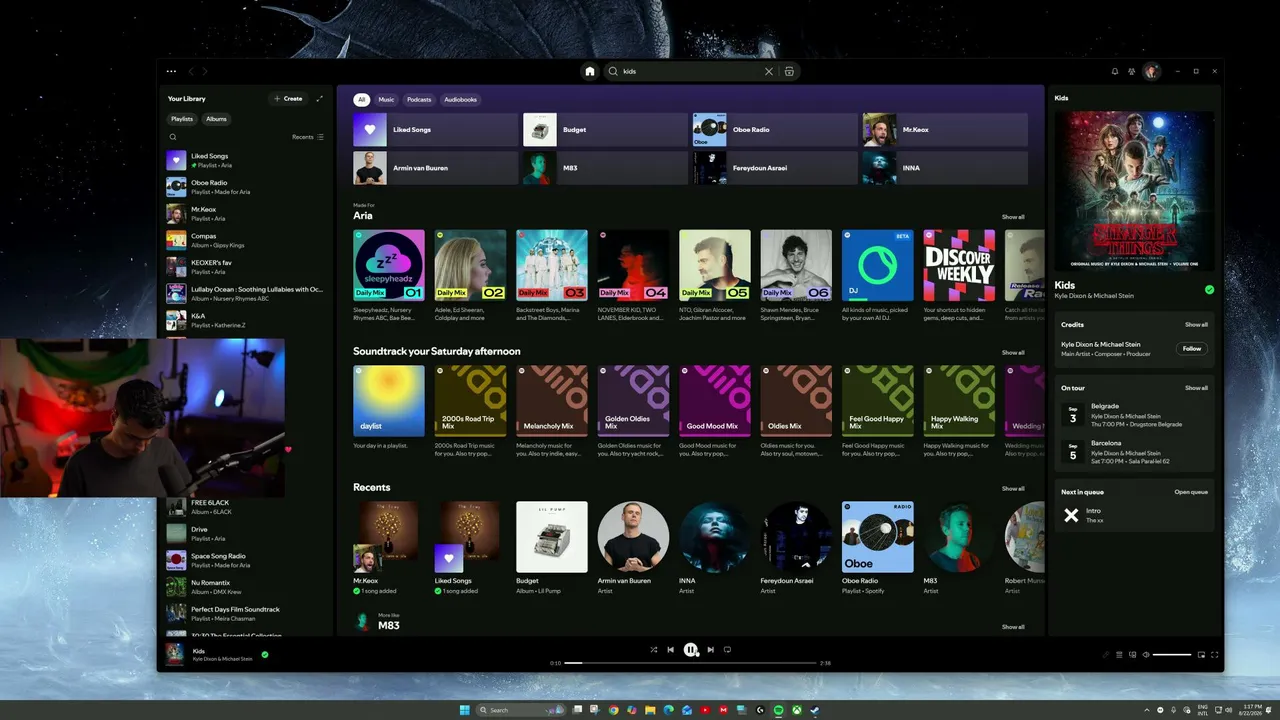Open the user profile avatar menu
Viewport: 1280px width, 720px height.
1152,71
